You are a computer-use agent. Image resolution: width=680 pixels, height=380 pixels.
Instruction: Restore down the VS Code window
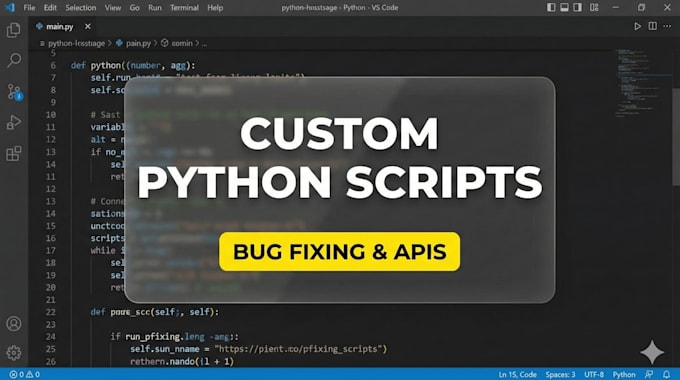641,7
